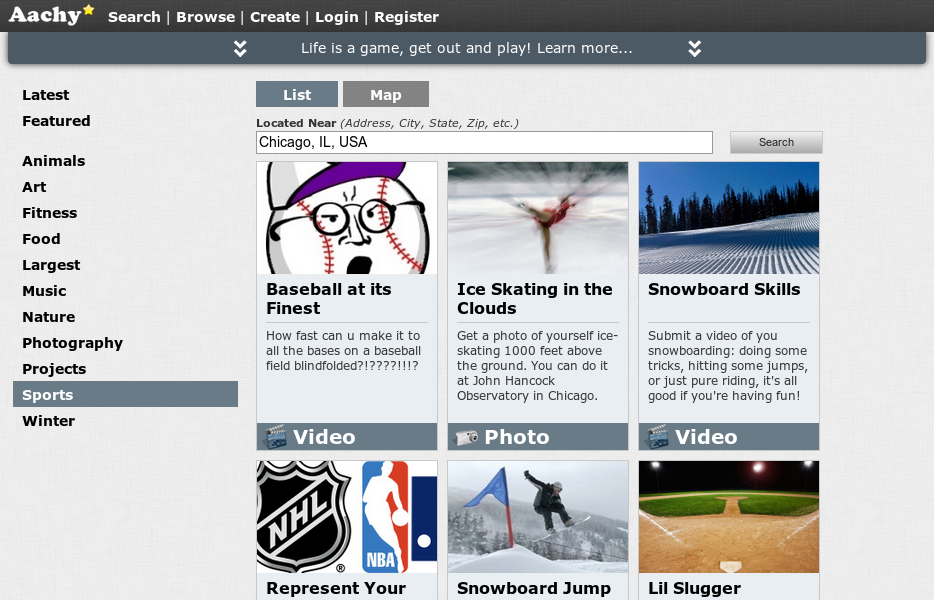Choose the Projects category
This screenshot has height=600, width=934.
point(54,369)
